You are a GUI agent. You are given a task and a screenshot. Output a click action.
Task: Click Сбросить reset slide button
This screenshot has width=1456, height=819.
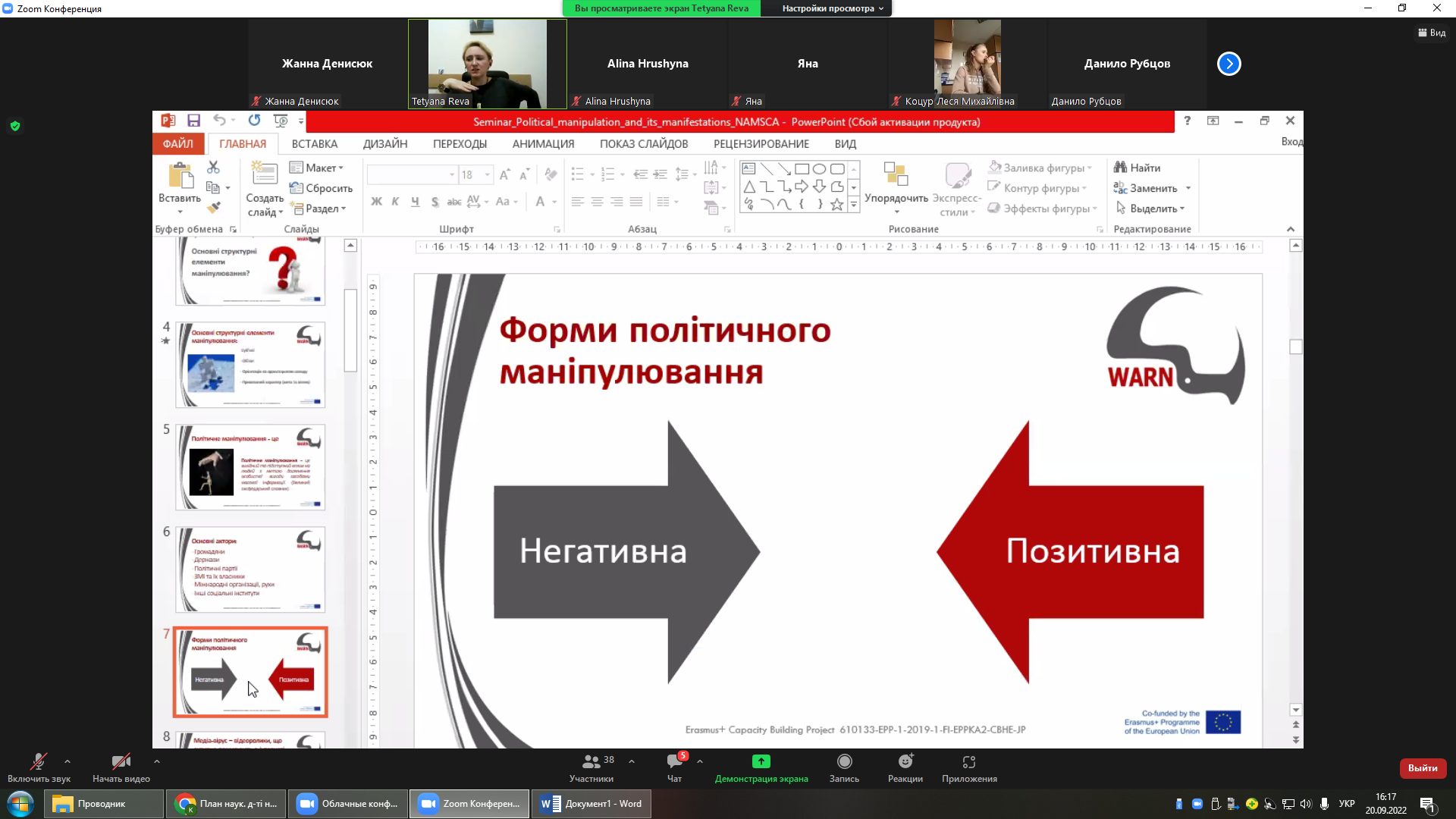coord(322,188)
